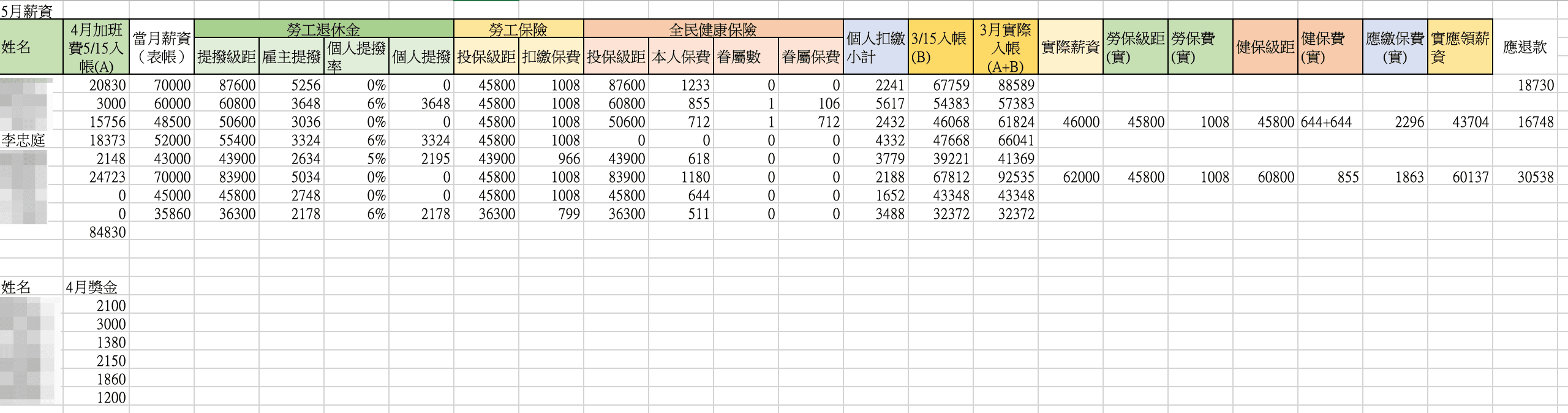Select the 提撥級距 column header
This screenshot has width=1568, height=413.
coord(227,56)
